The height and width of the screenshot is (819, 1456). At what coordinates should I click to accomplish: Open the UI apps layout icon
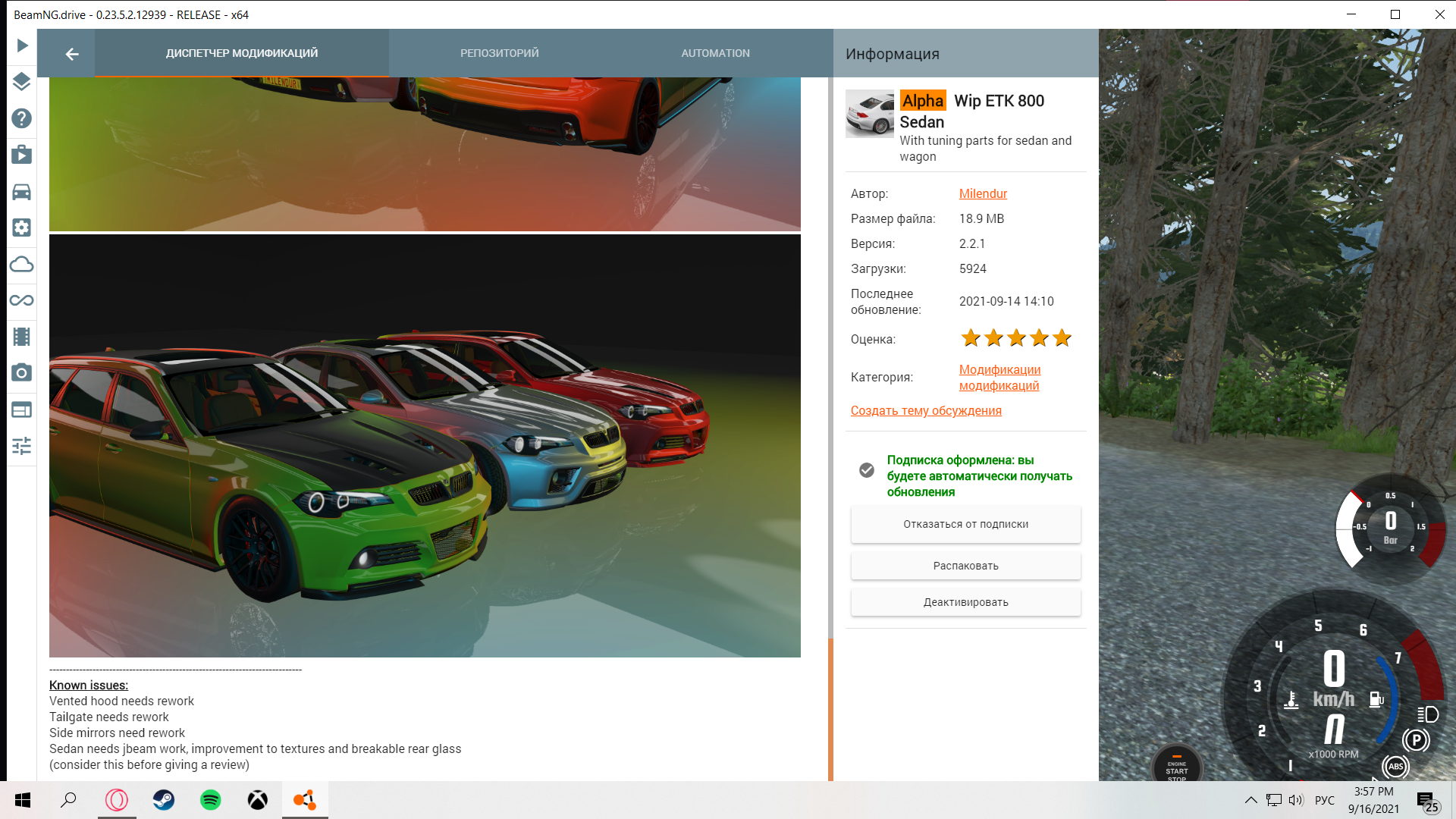pyautogui.click(x=22, y=409)
